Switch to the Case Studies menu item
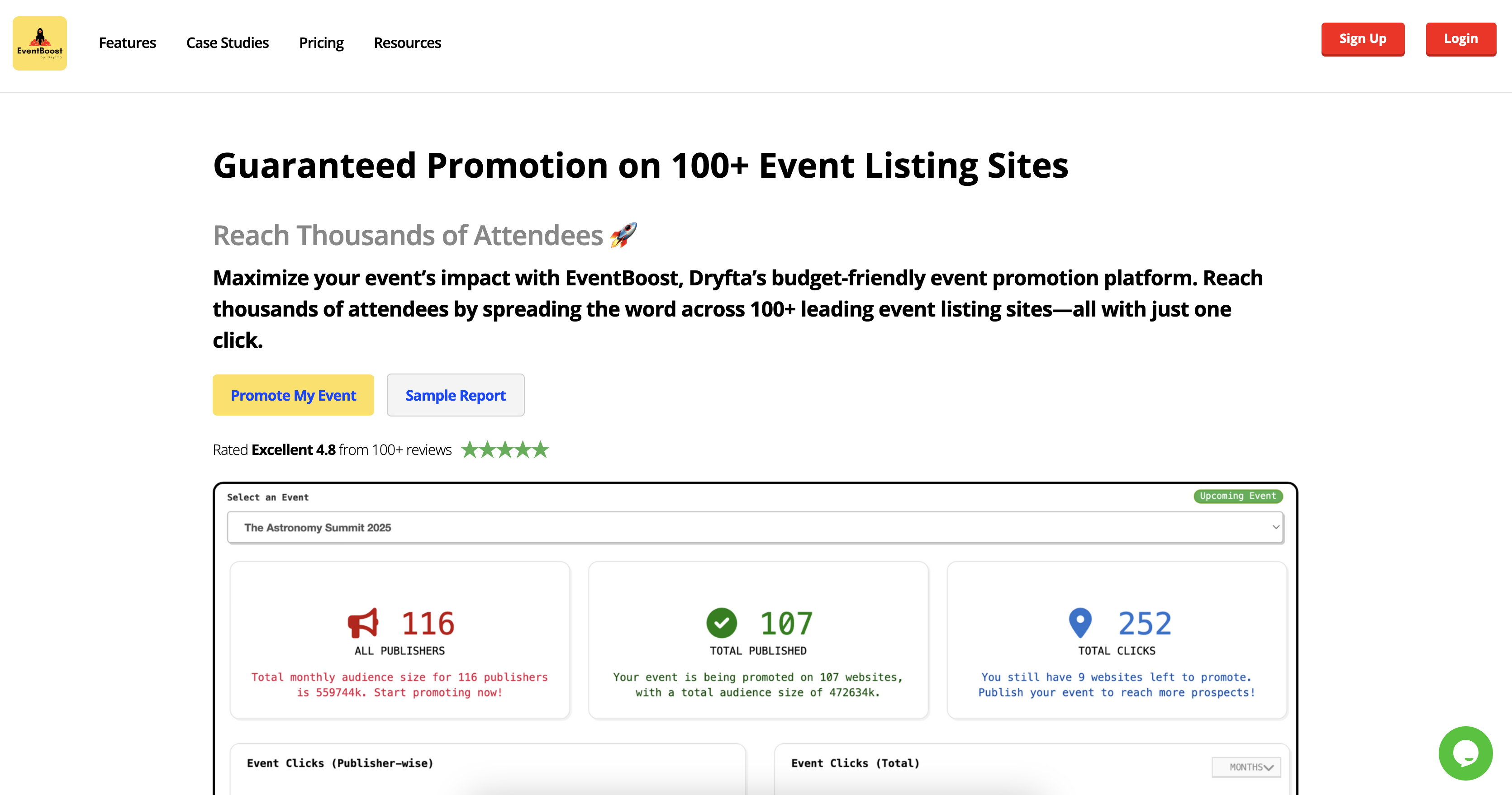Viewport: 1512px width, 795px height. 227,42
